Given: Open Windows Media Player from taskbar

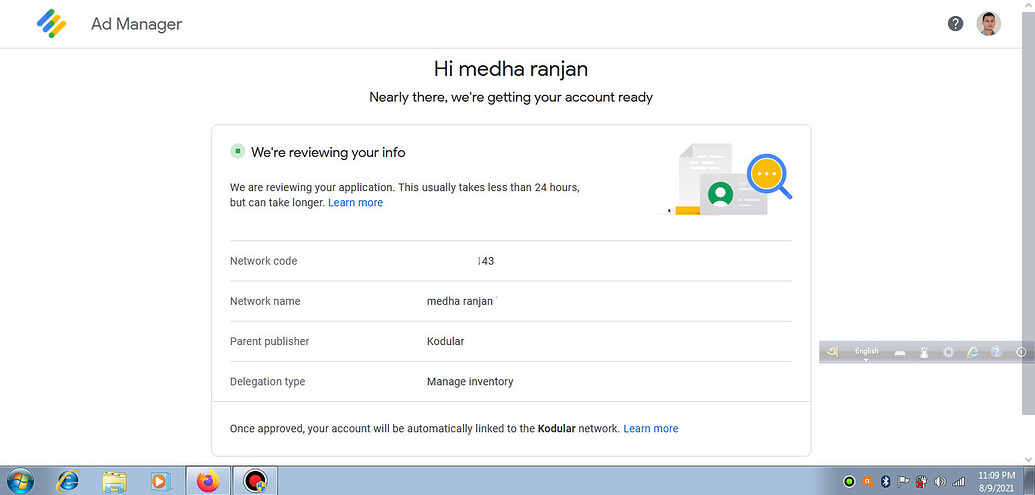Looking at the screenshot, I should coord(158,481).
